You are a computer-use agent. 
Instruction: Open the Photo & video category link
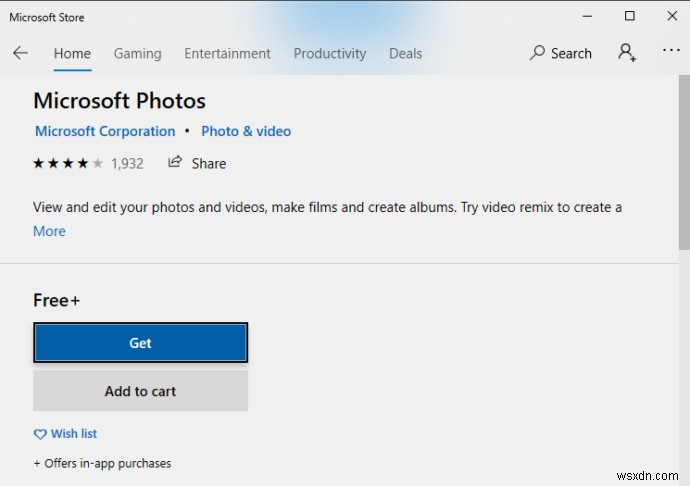(246, 131)
